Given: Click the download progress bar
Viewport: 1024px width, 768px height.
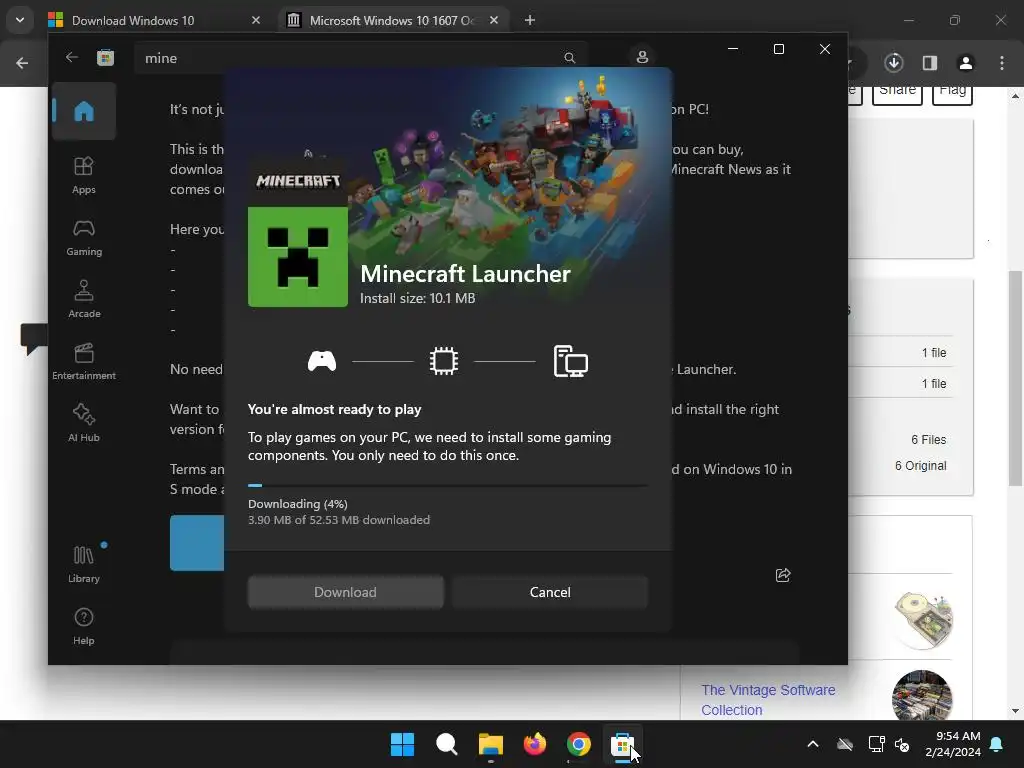Looking at the screenshot, I should (448, 485).
